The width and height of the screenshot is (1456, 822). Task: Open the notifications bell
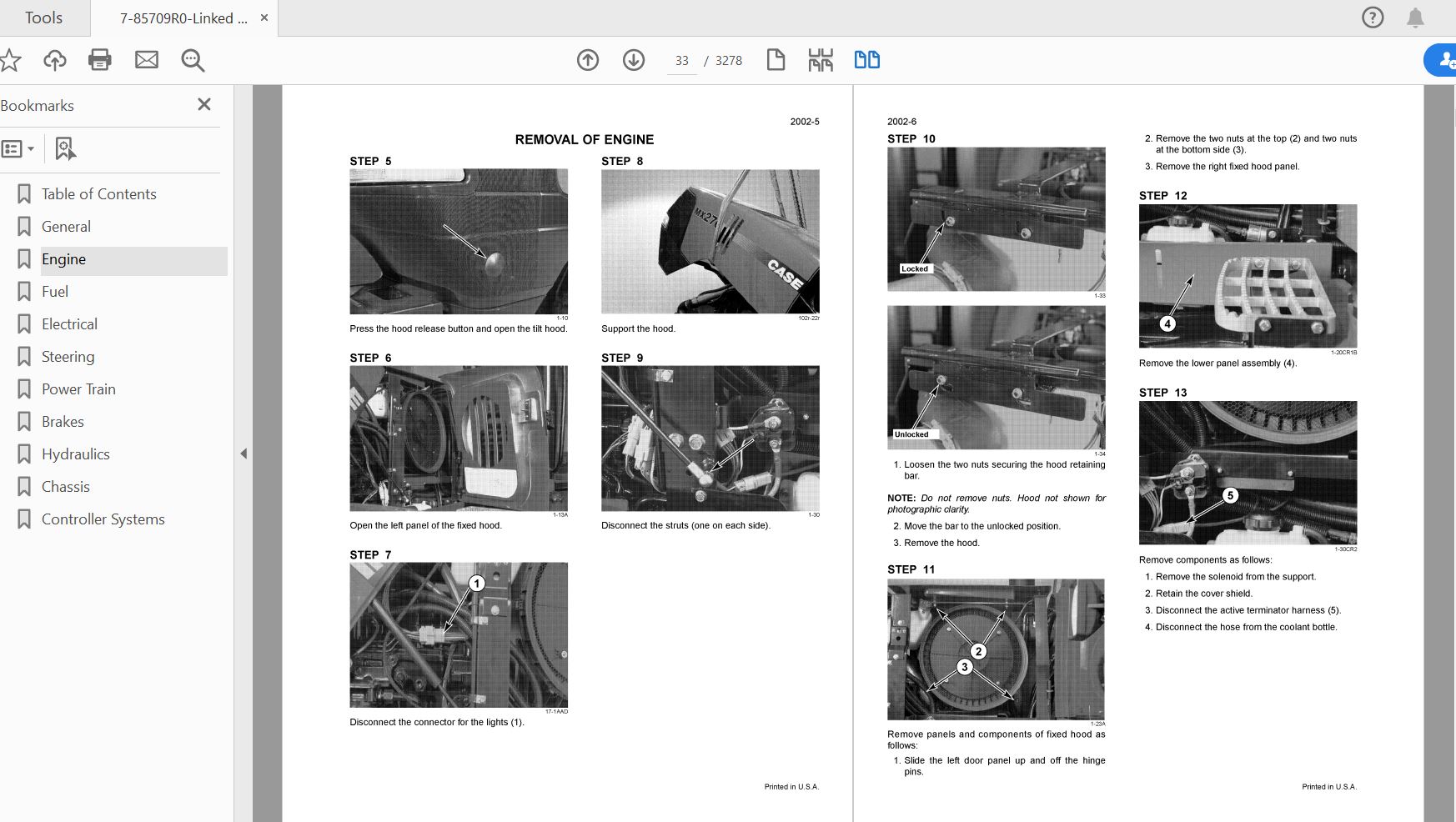point(1415,18)
